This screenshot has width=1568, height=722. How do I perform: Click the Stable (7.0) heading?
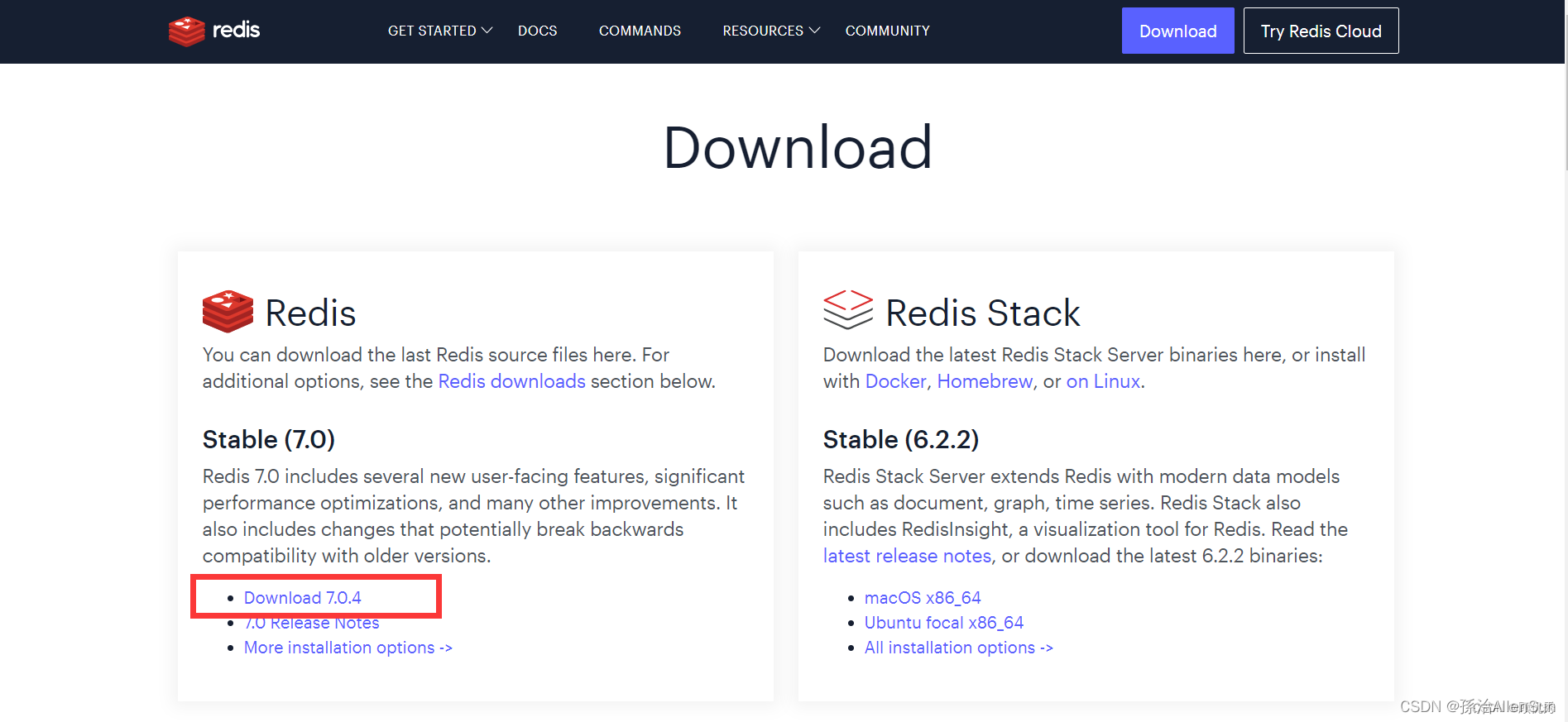[269, 439]
